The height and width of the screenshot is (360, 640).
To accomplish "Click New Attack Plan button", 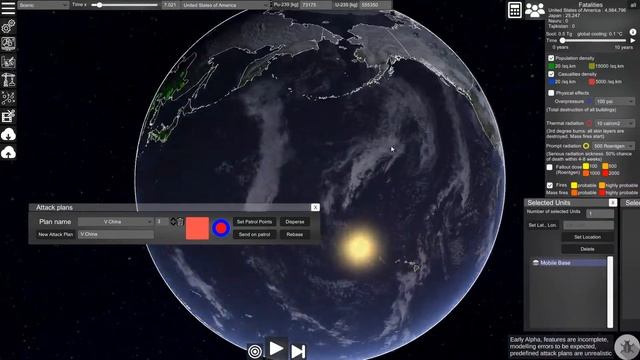I will pyautogui.click(x=56, y=235).
